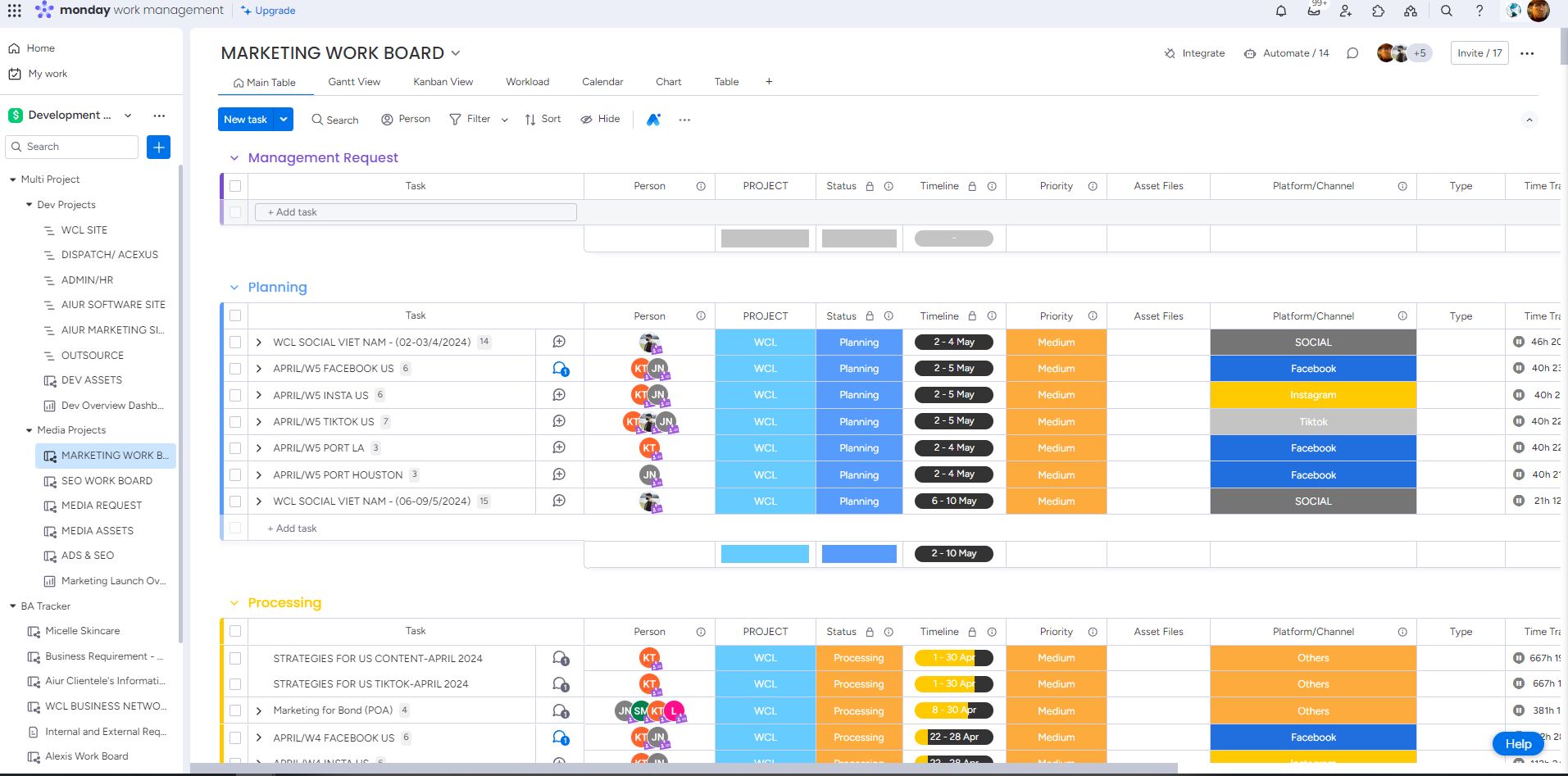Click Instagram platform cell for APRIL/W5 INSTA US
Image resolution: width=1568 pixels, height=776 pixels.
click(x=1313, y=395)
